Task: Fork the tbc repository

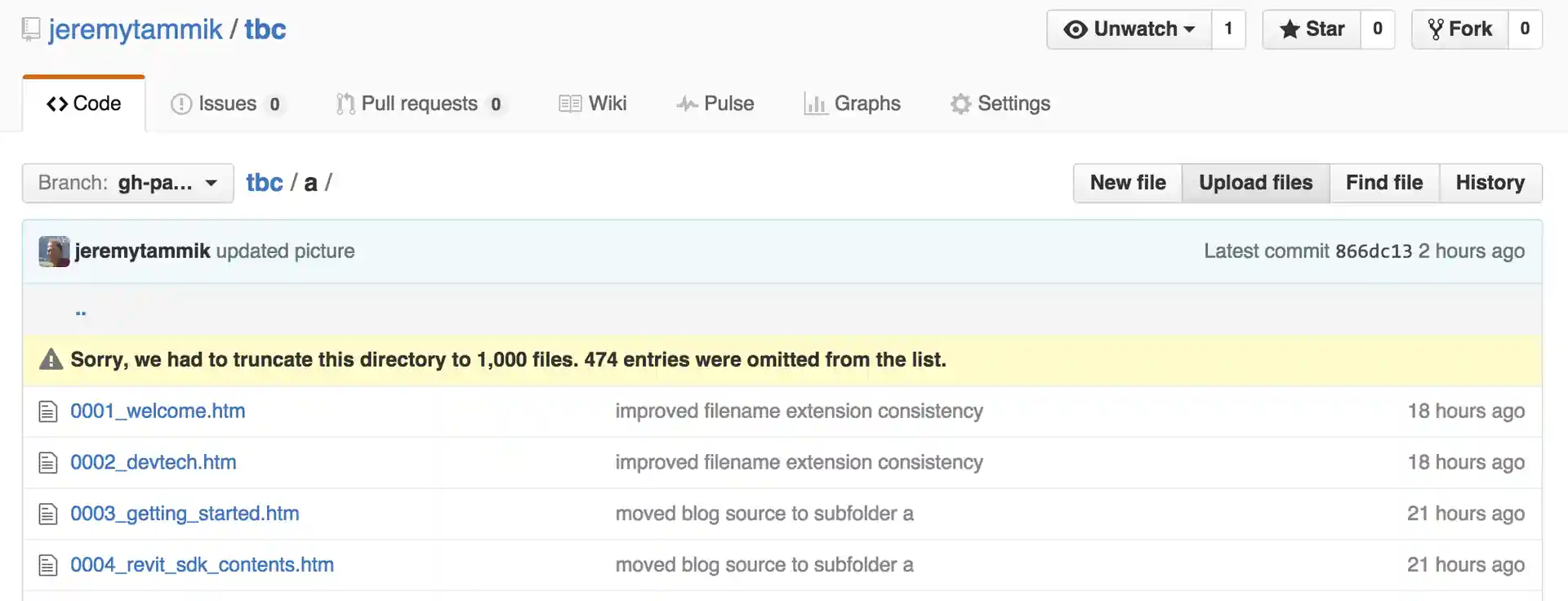Action: click(1460, 29)
